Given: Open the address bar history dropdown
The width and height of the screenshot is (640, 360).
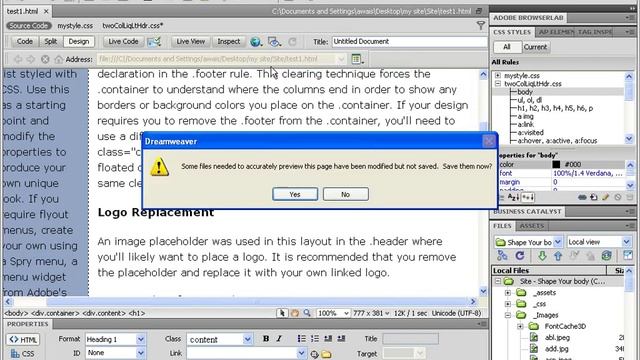Looking at the screenshot, I should [x=341, y=59].
